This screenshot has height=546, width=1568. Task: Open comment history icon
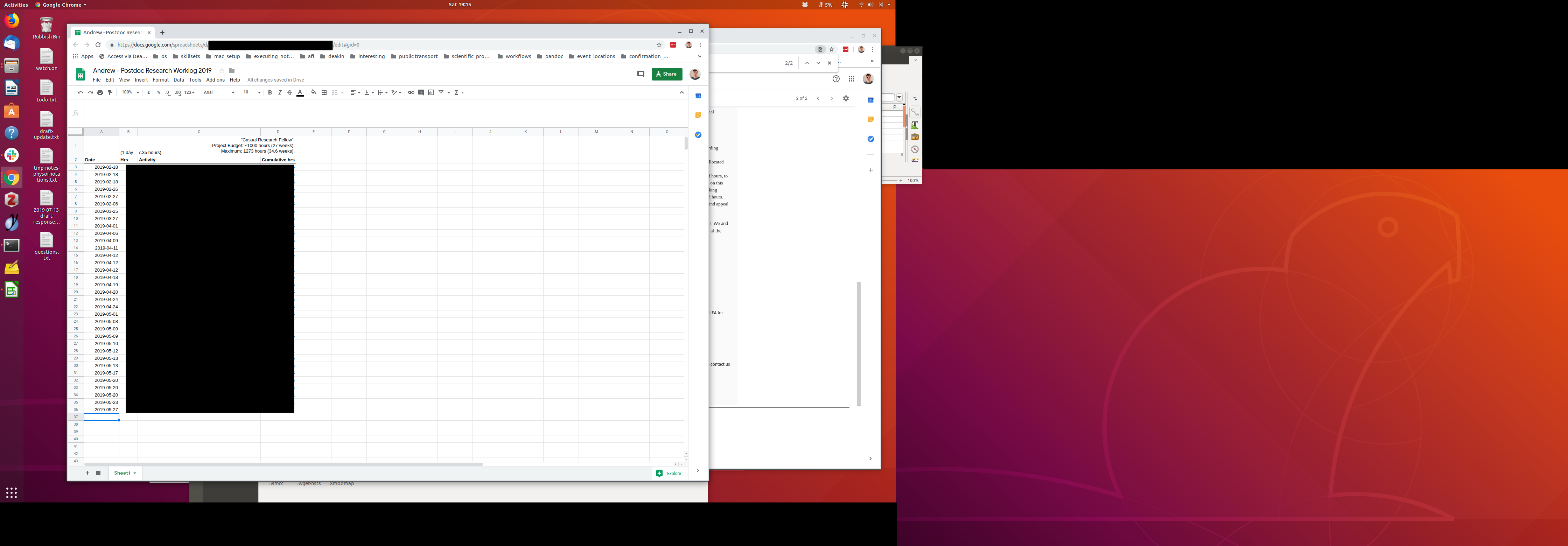point(640,74)
